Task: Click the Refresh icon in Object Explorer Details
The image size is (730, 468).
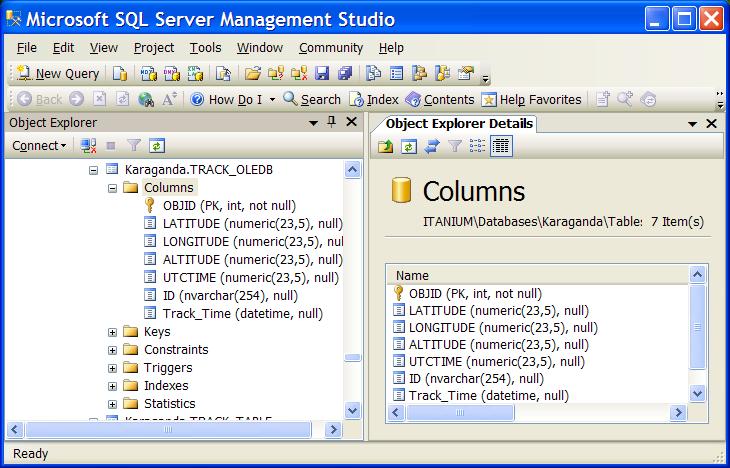Action: pyautogui.click(x=409, y=146)
